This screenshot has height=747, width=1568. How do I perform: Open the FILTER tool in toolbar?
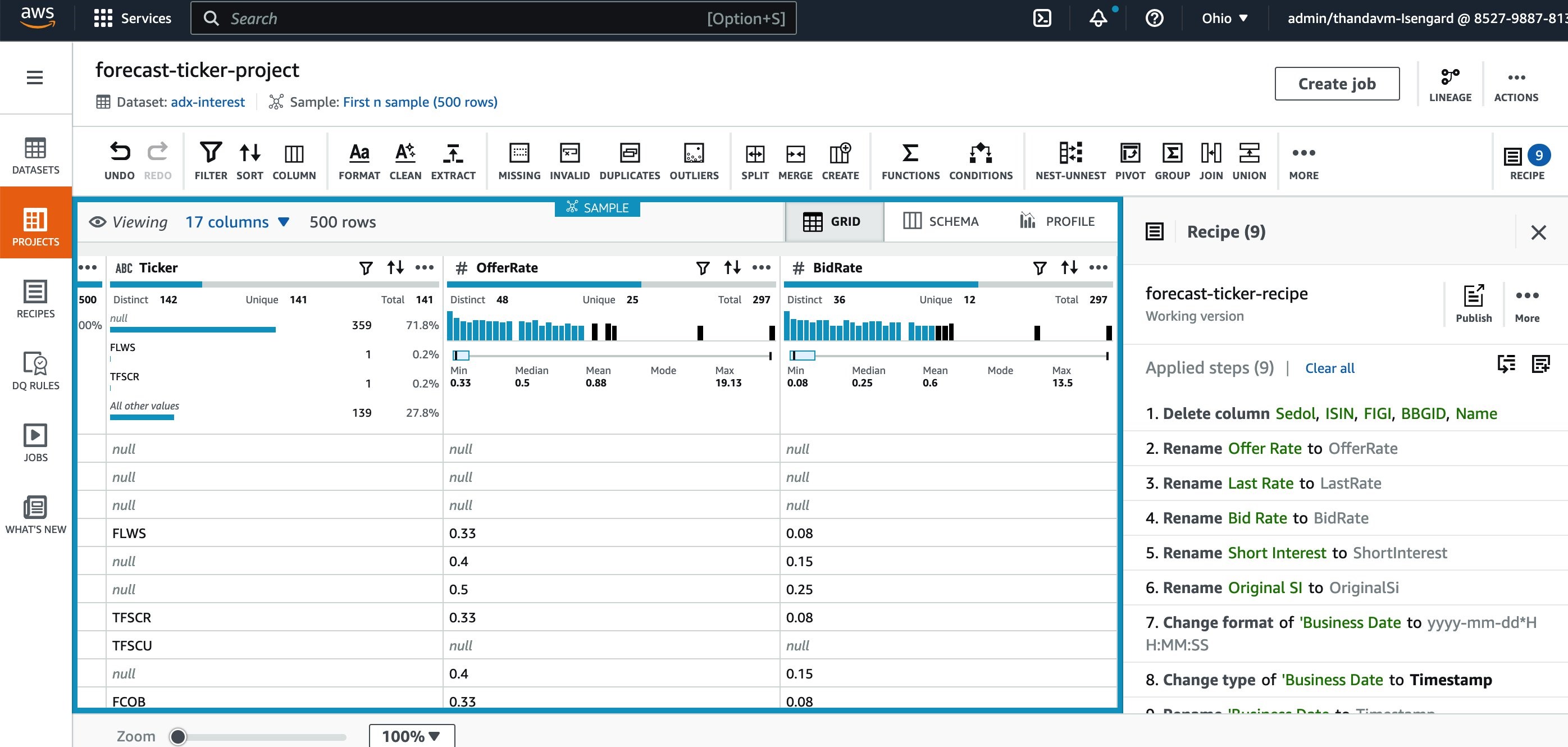coord(211,161)
